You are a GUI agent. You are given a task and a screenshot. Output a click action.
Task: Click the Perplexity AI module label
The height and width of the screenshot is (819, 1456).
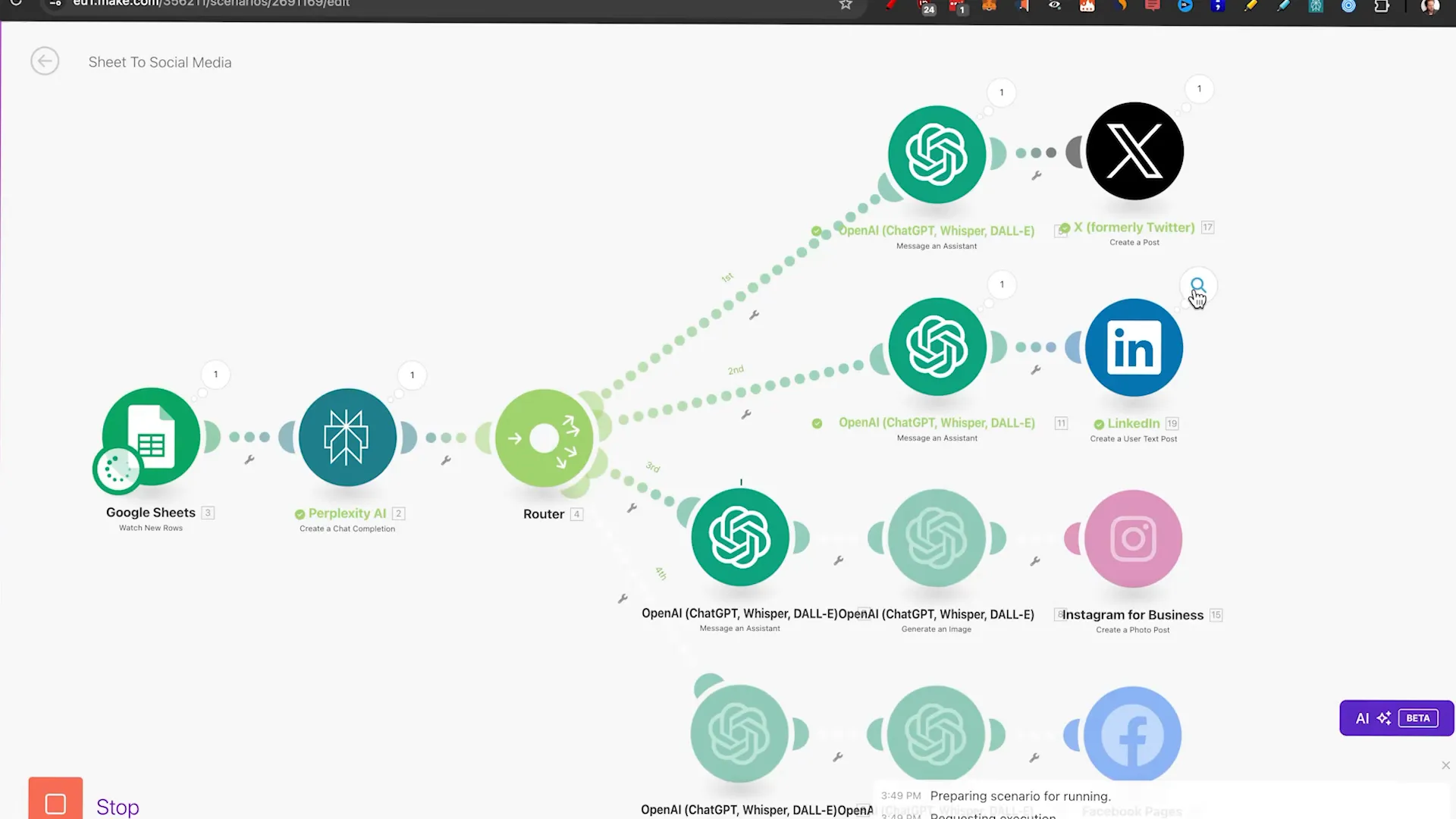347,513
